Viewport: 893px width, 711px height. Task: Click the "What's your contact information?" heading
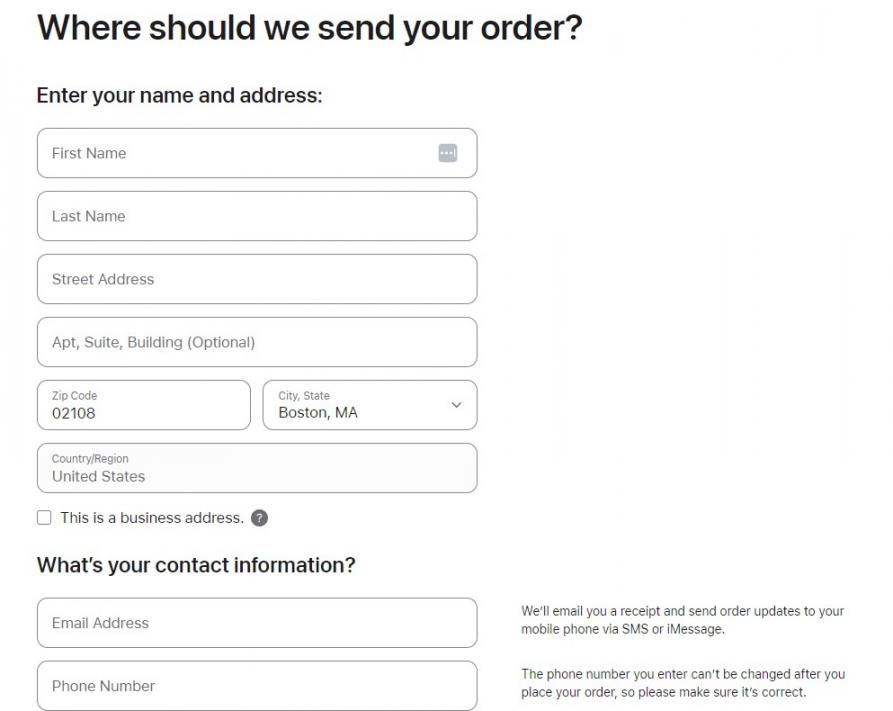[x=196, y=565]
